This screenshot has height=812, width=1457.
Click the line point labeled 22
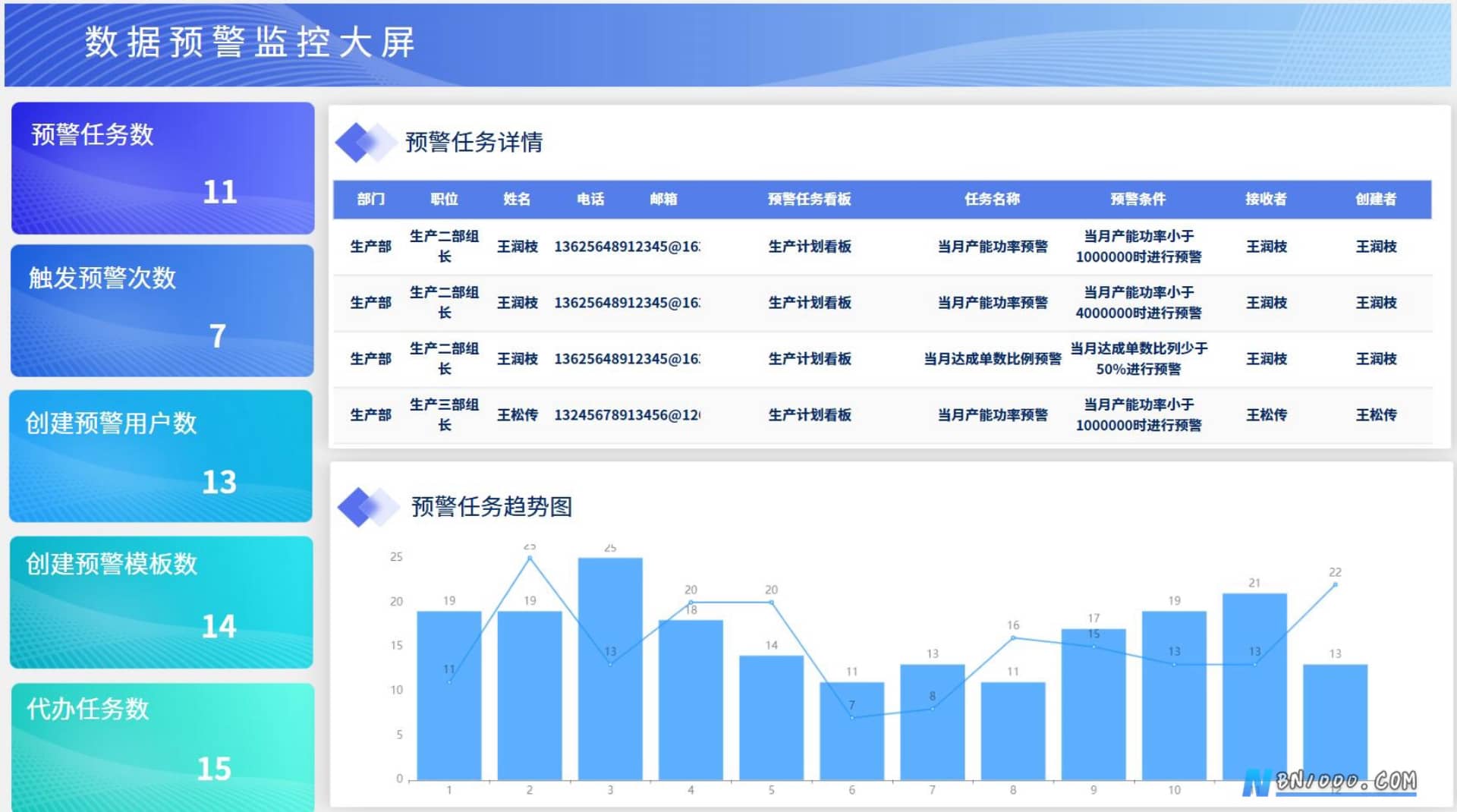[x=1335, y=584]
